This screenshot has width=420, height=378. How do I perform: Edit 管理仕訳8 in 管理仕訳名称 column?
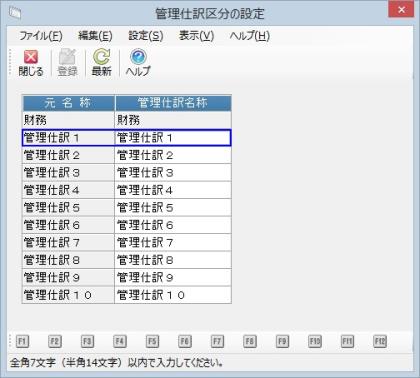pos(173,260)
